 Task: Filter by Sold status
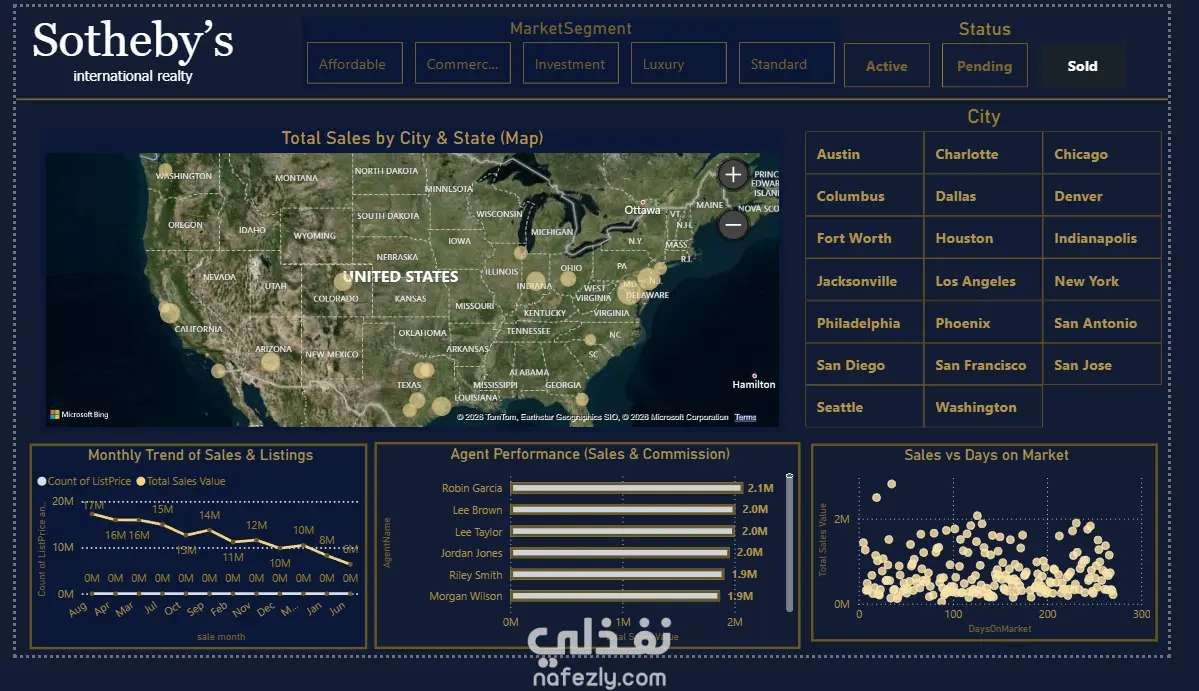[1083, 66]
